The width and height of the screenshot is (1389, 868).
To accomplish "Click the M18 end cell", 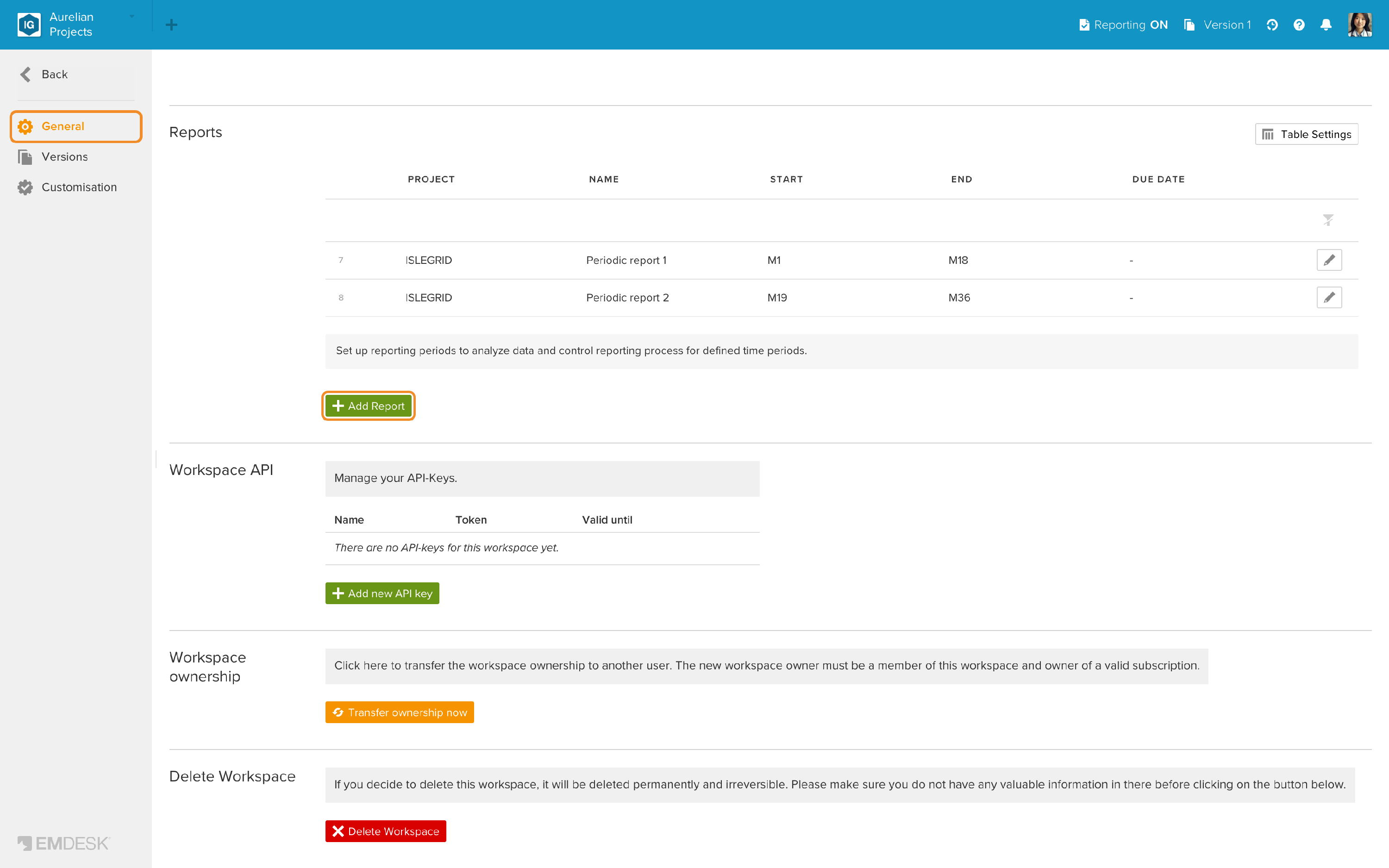I will 958,260.
